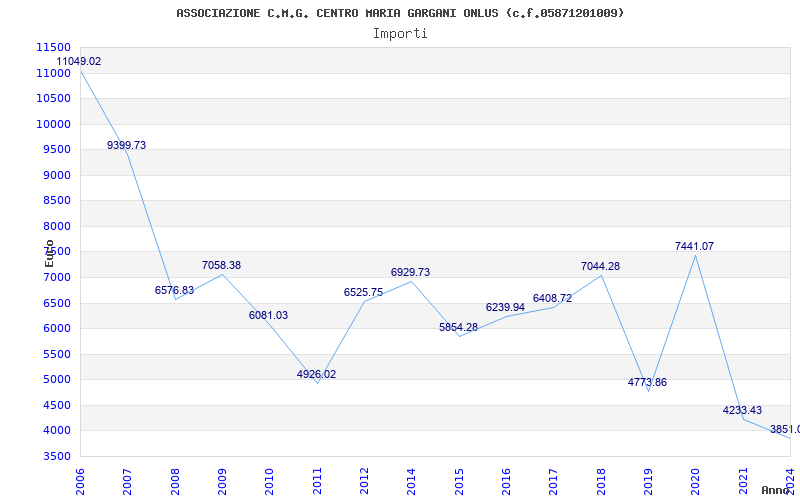The image size is (800, 500).
Task: Click the Anno horizontal axis title
Action: tap(776, 490)
